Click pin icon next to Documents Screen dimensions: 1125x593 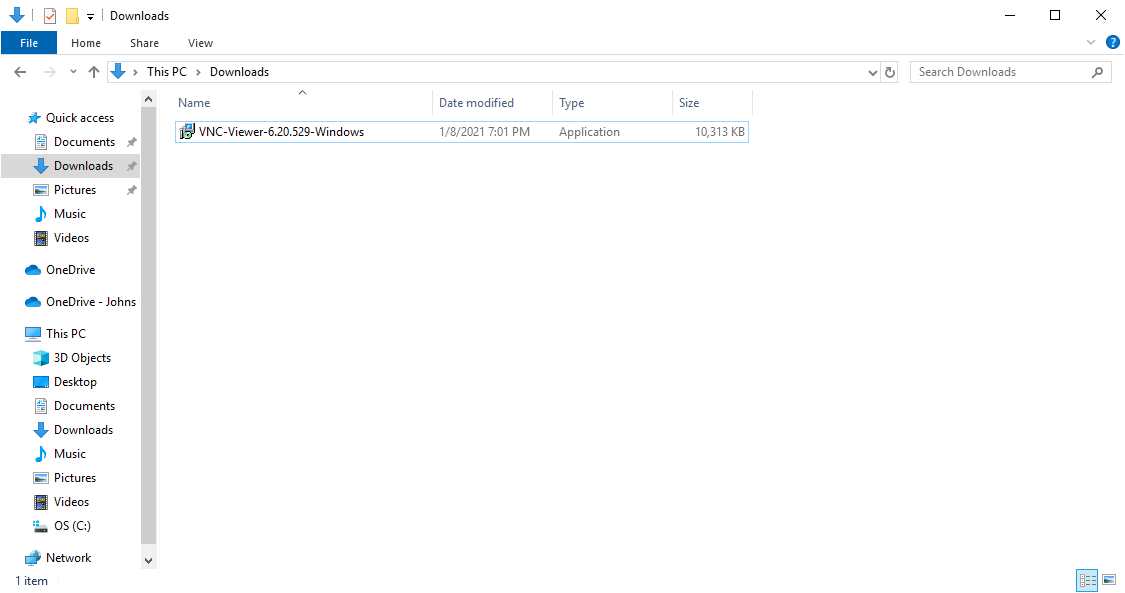coord(131,142)
